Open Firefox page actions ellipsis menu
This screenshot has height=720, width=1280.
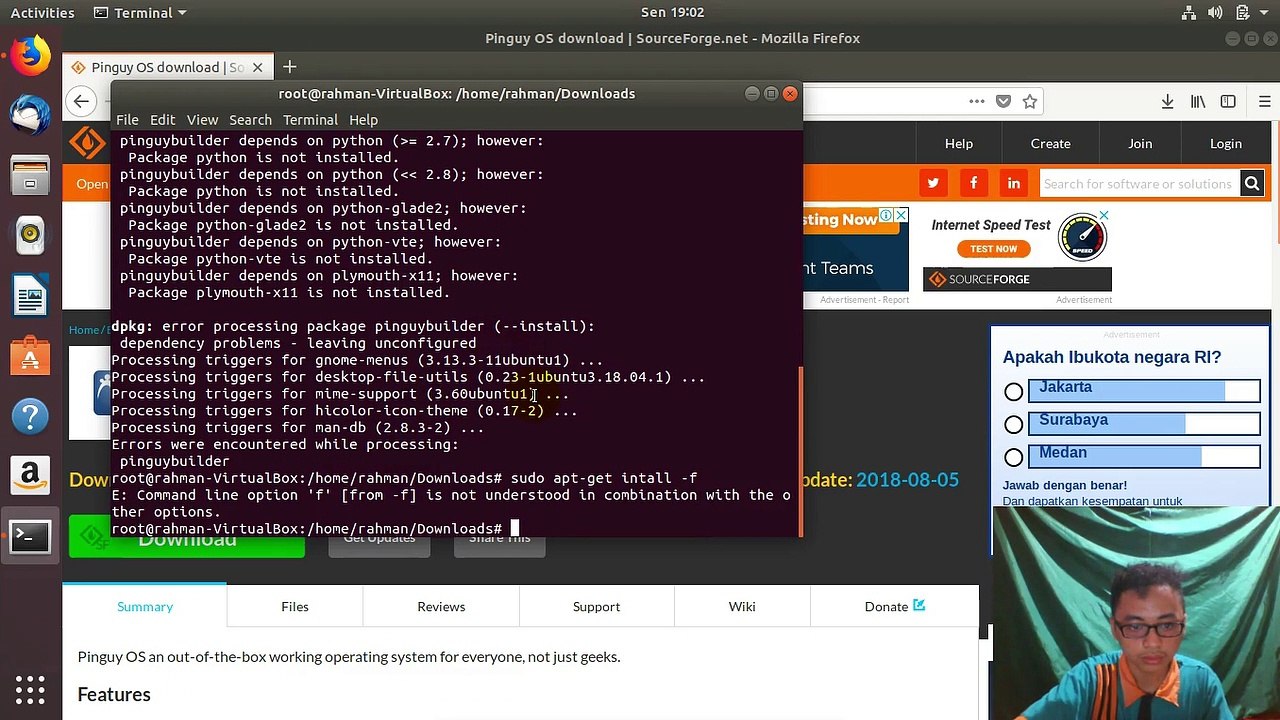(976, 101)
